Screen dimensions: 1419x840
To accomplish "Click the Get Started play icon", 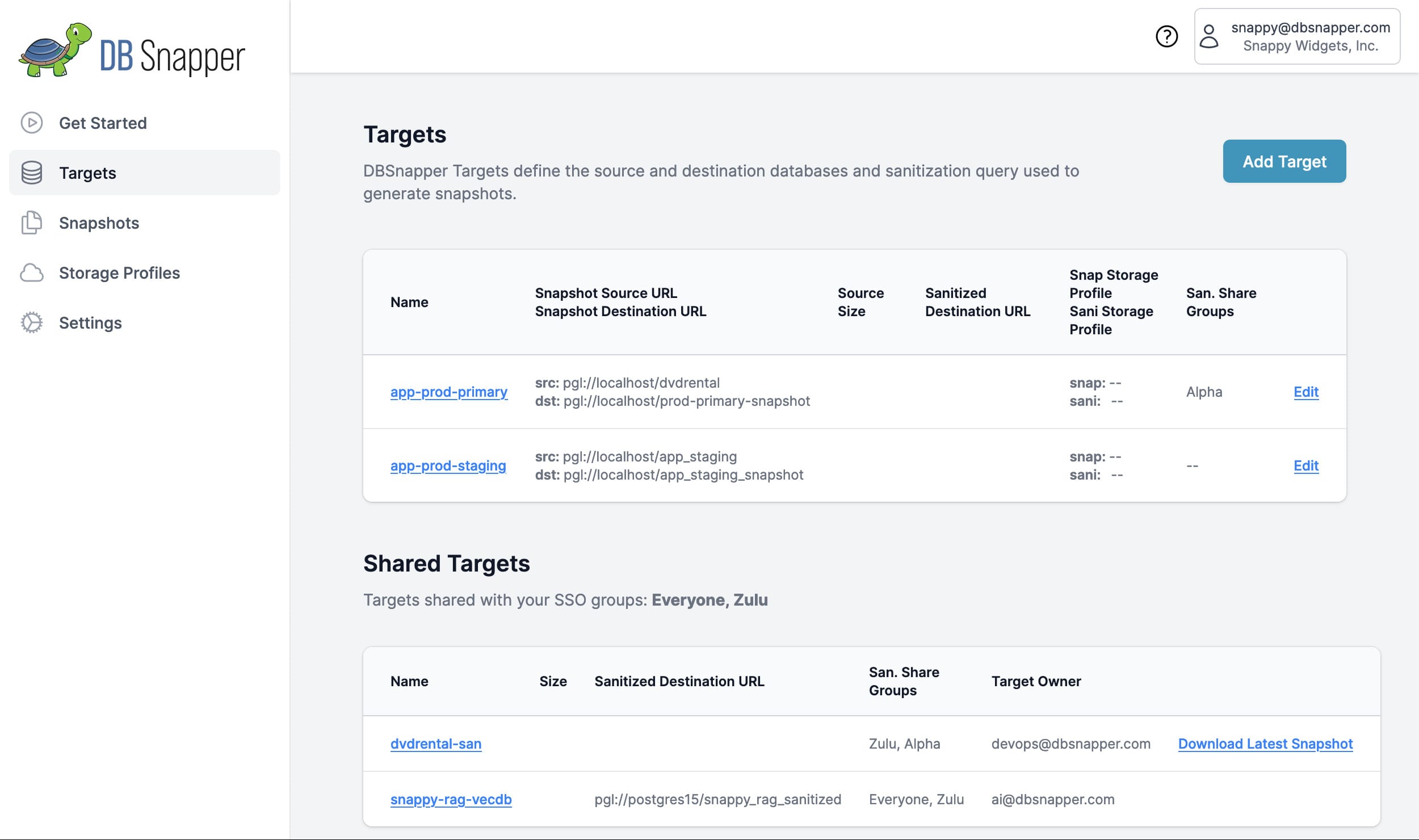I will (32, 123).
